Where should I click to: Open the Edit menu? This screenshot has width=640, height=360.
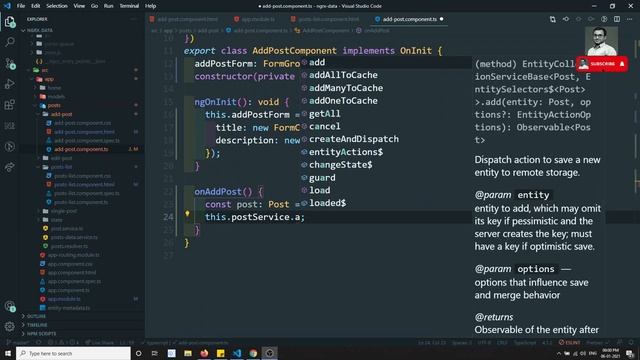pos(36,6)
